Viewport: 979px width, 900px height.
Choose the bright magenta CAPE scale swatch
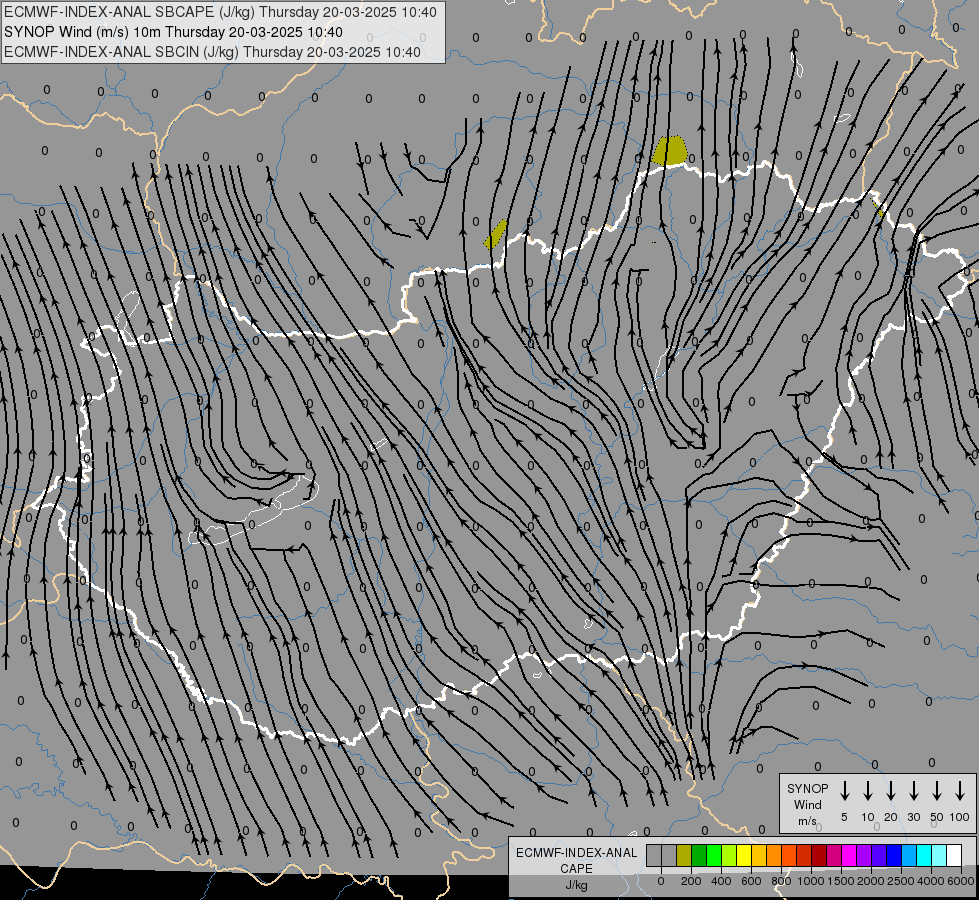(x=850, y=855)
